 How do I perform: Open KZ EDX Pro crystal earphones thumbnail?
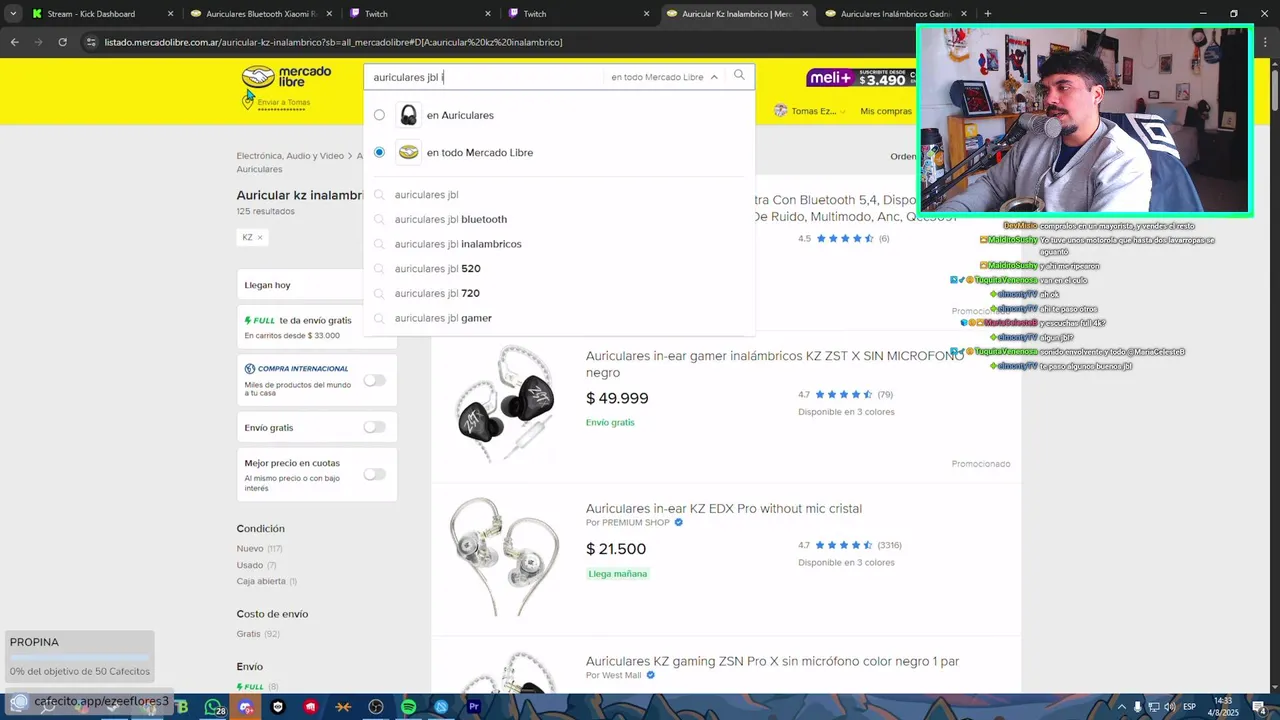point(504,556)
